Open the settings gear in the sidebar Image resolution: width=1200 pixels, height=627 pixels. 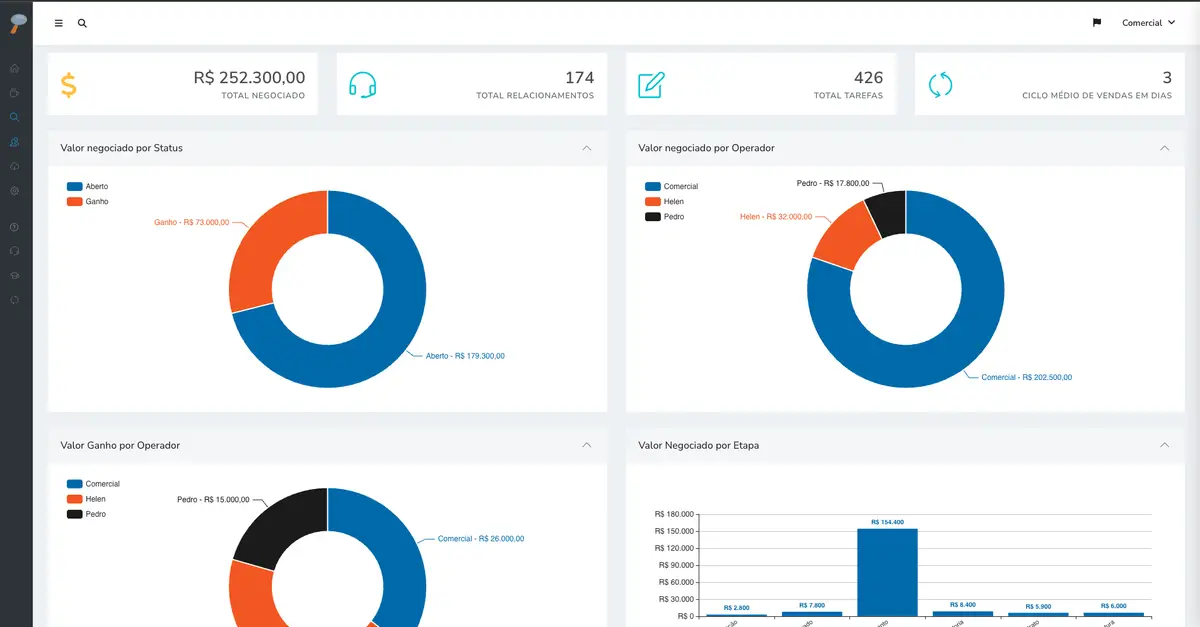pos(15,190)
